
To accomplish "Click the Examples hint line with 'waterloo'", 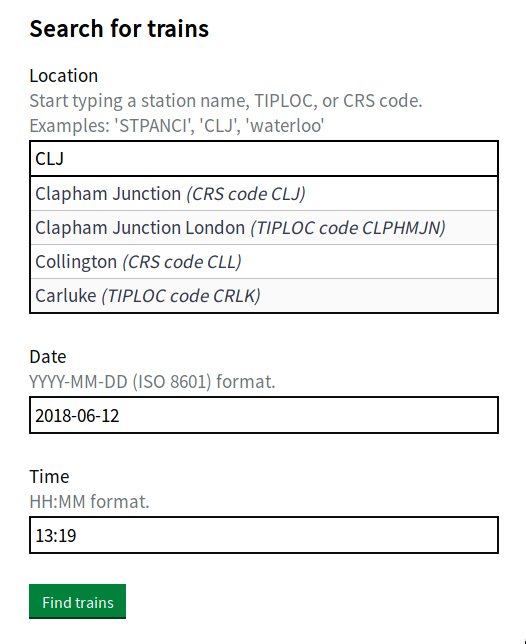I will (x=177, y=126).
